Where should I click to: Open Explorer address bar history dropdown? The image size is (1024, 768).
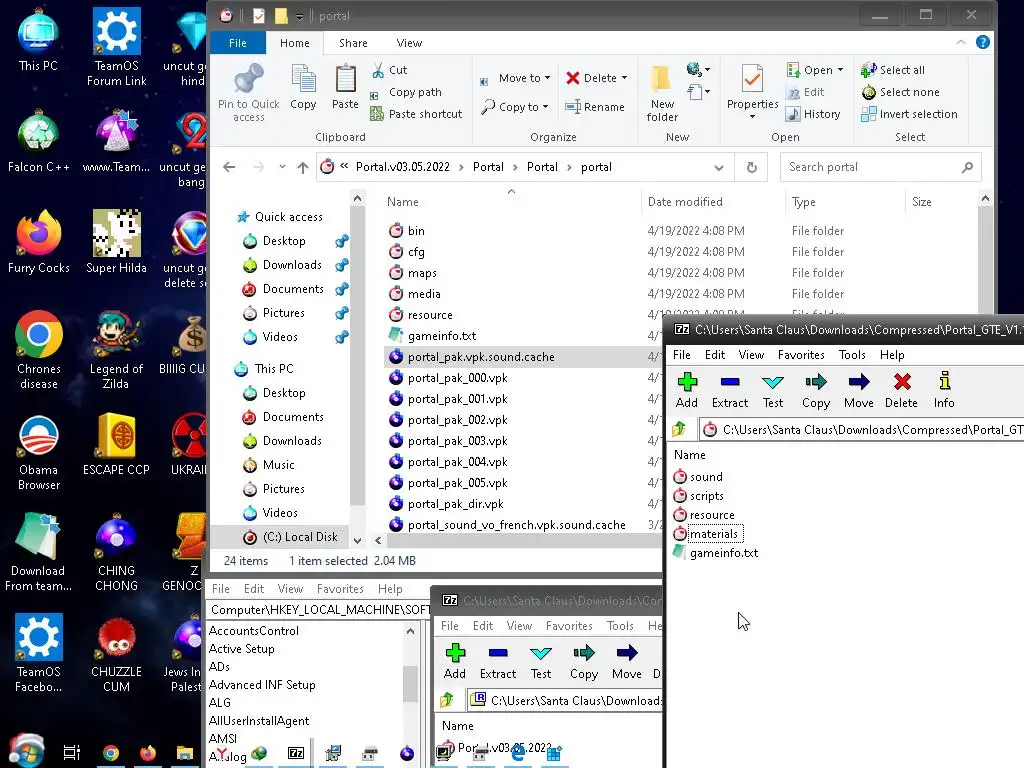[x=719, y=167]
